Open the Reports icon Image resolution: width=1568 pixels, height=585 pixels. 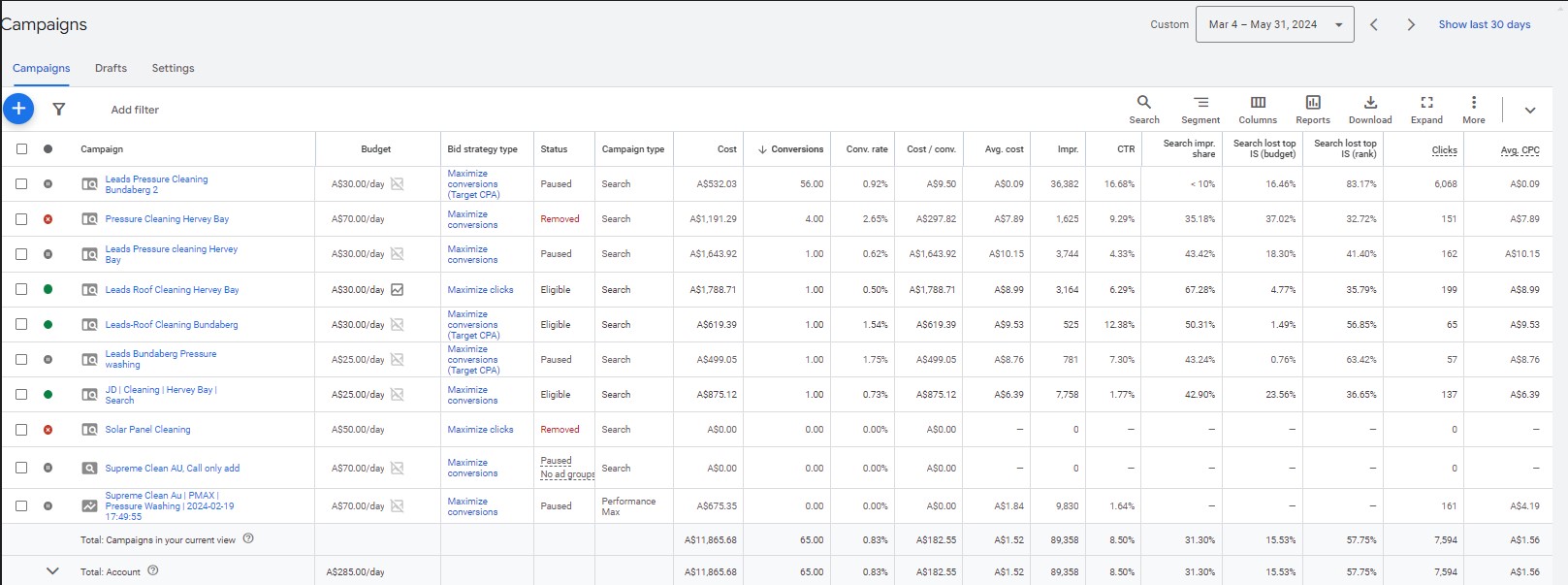(1313, 109)
